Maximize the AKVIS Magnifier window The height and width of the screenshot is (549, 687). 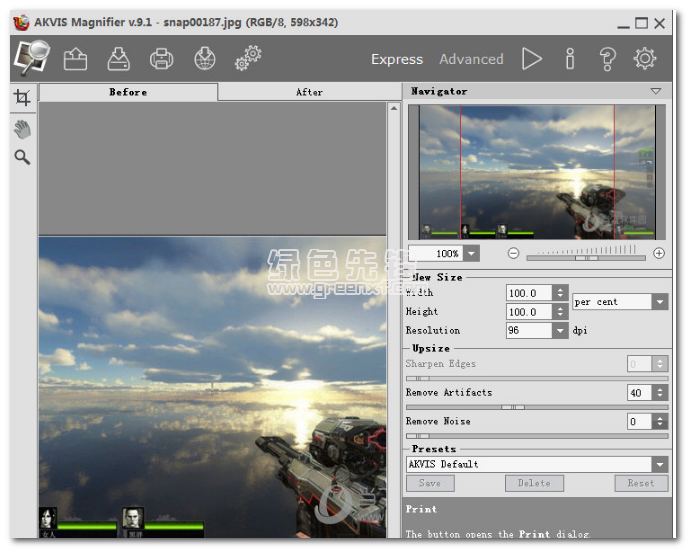coord(641,23)
